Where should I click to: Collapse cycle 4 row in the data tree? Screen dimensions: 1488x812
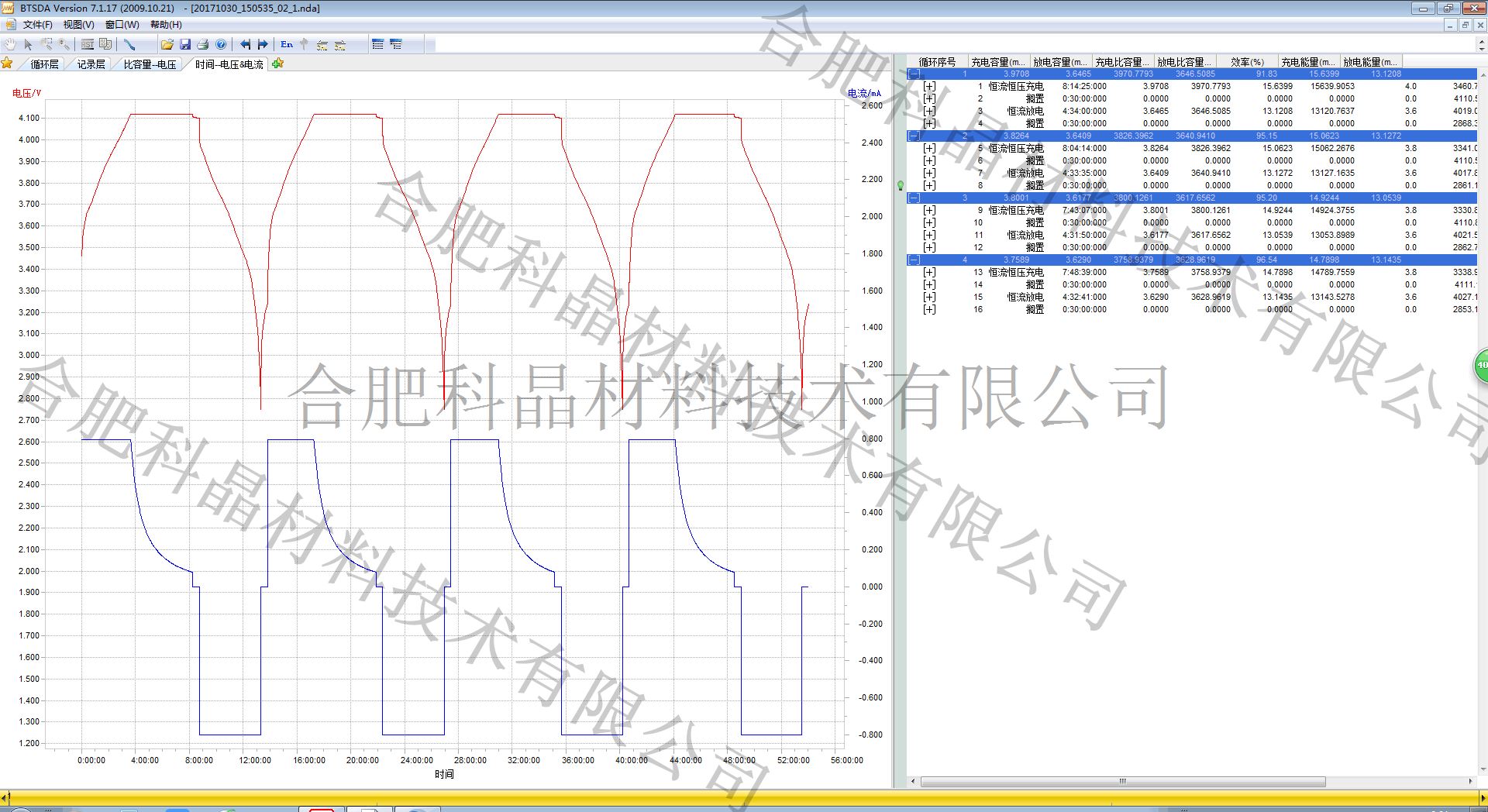[x=914, y=260]
